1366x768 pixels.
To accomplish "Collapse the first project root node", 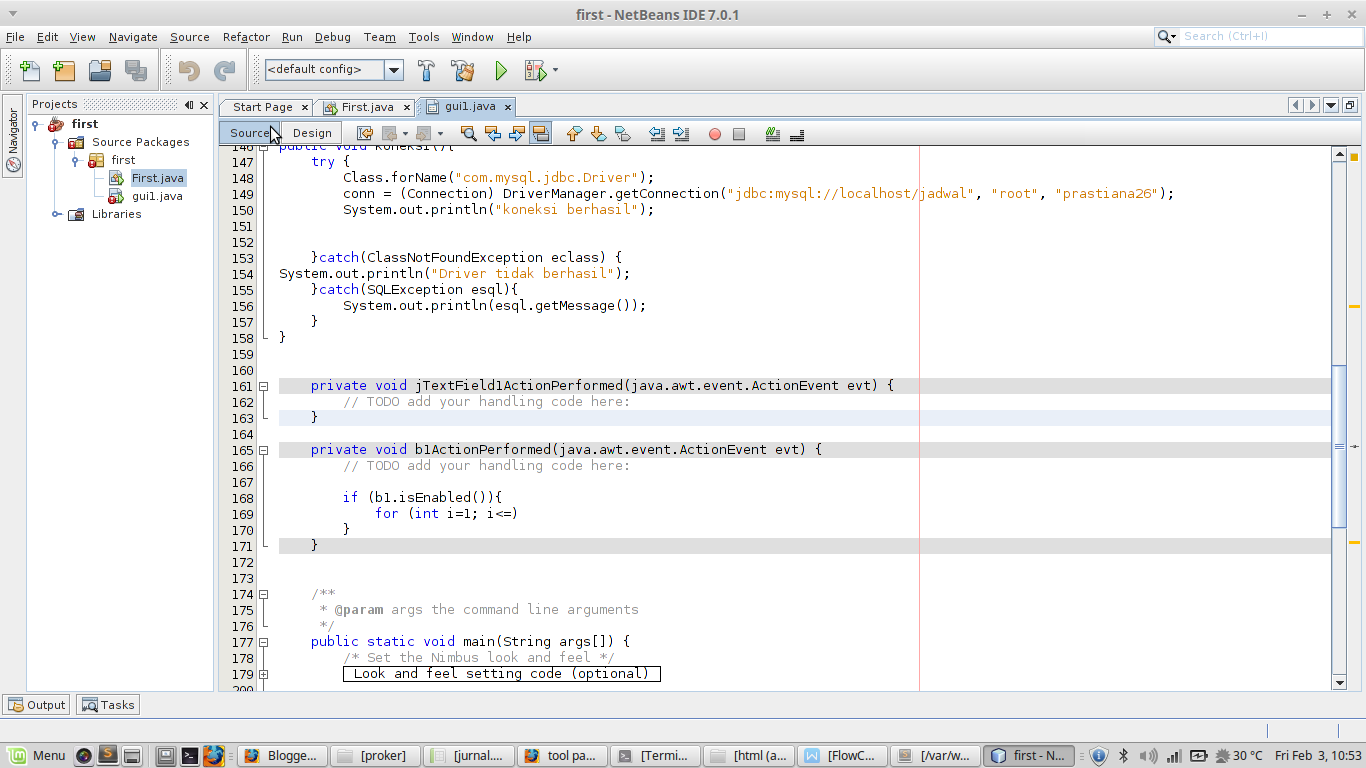I will 36,124.
